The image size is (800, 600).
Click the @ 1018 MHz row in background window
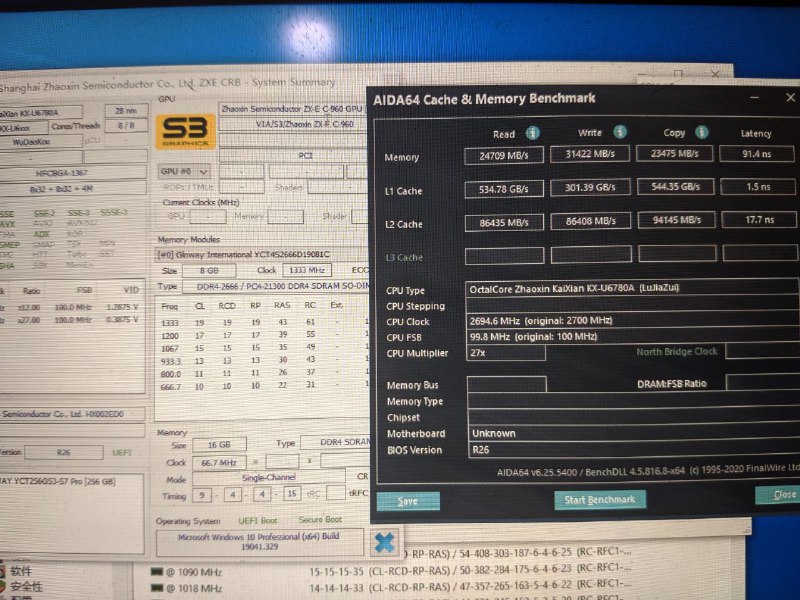391,586
